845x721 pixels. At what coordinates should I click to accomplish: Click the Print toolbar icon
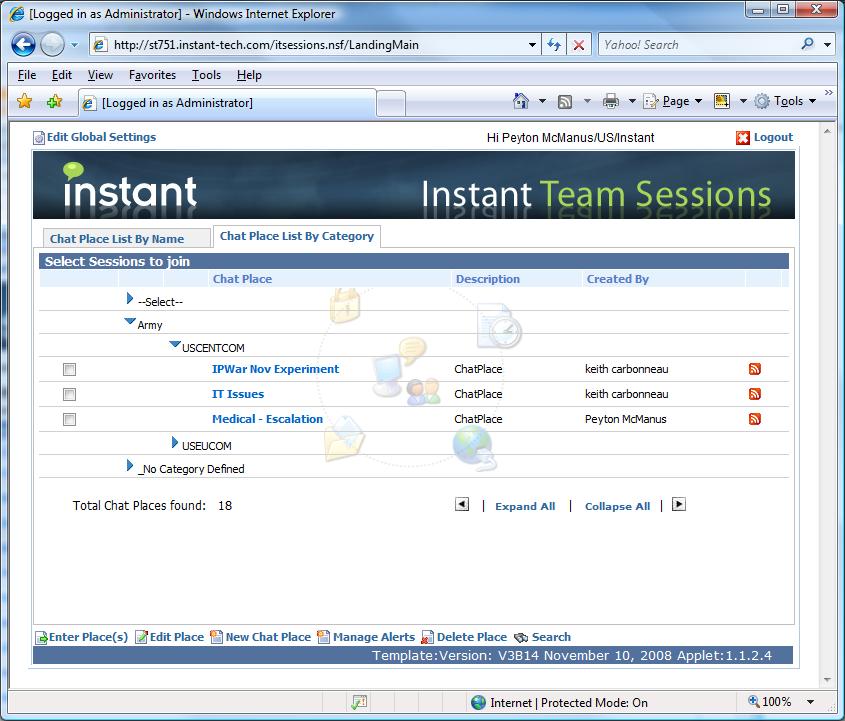pyautogui.click(x=611, y=101)
